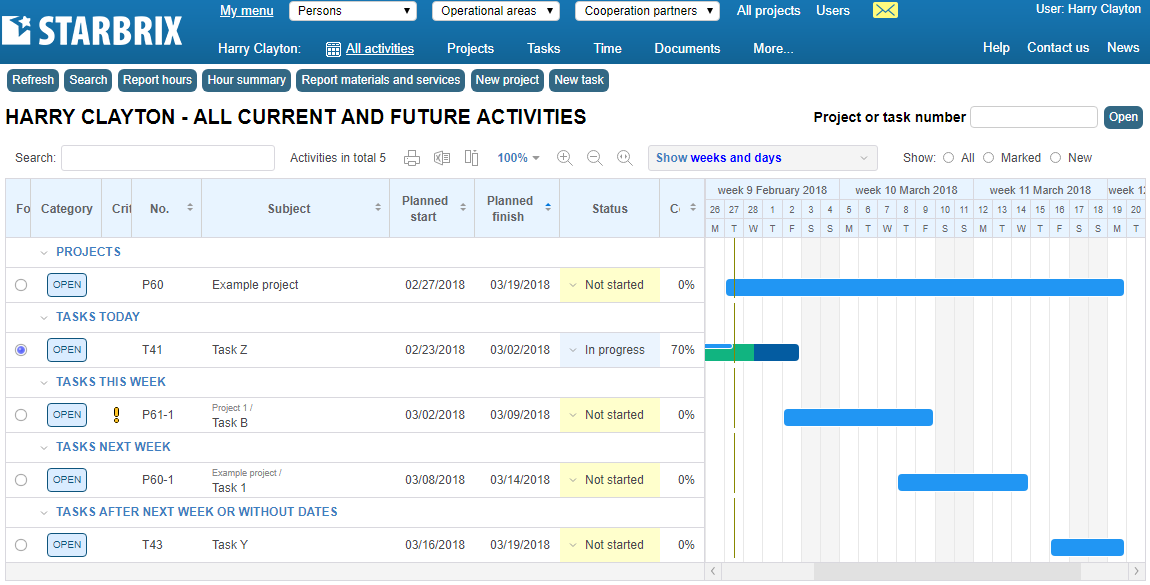The height and width of the screenshot is (585, 1150).
Task: Click the 'Report hours' button
Action: pos(157,80)
